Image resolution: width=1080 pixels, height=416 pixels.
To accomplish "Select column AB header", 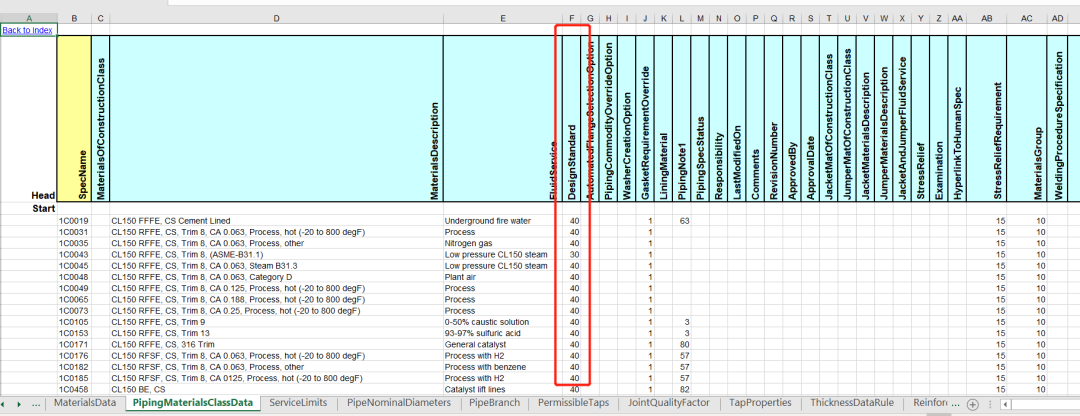I will [x=986, y=18].
